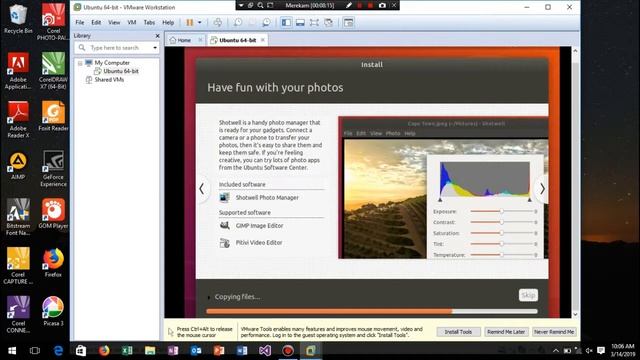Click the console view toolbar icon
640x360 pixels.
(x=349, y=22)
